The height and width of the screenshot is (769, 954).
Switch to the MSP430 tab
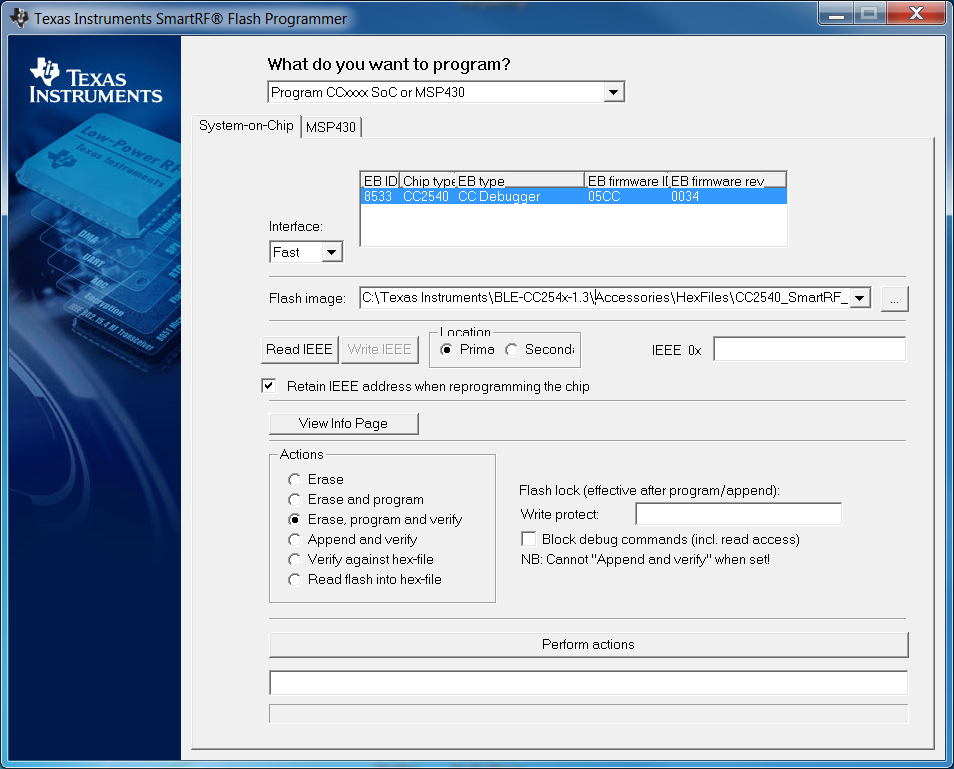coord(330,127)
